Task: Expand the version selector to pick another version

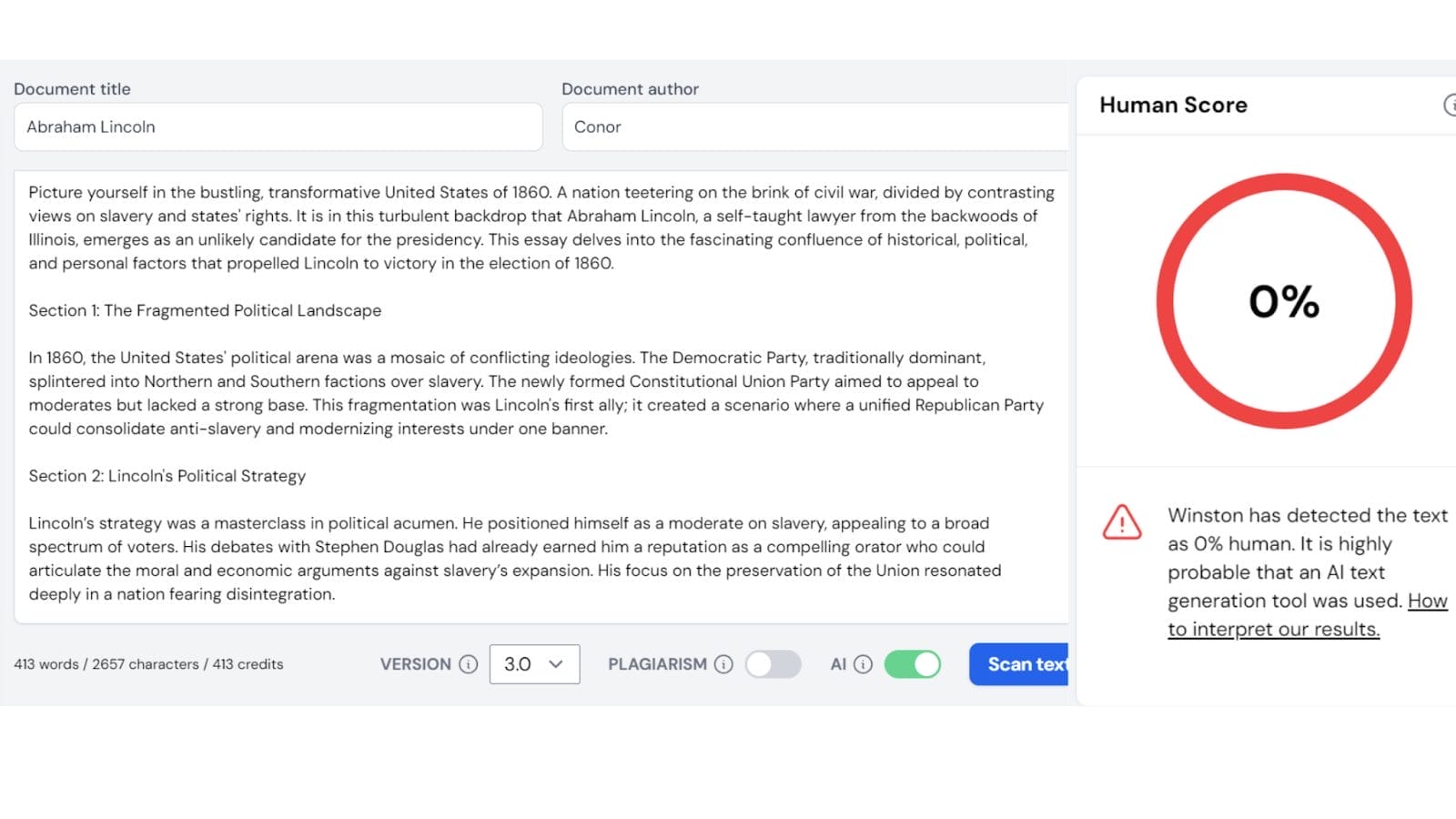Action: 534,664
